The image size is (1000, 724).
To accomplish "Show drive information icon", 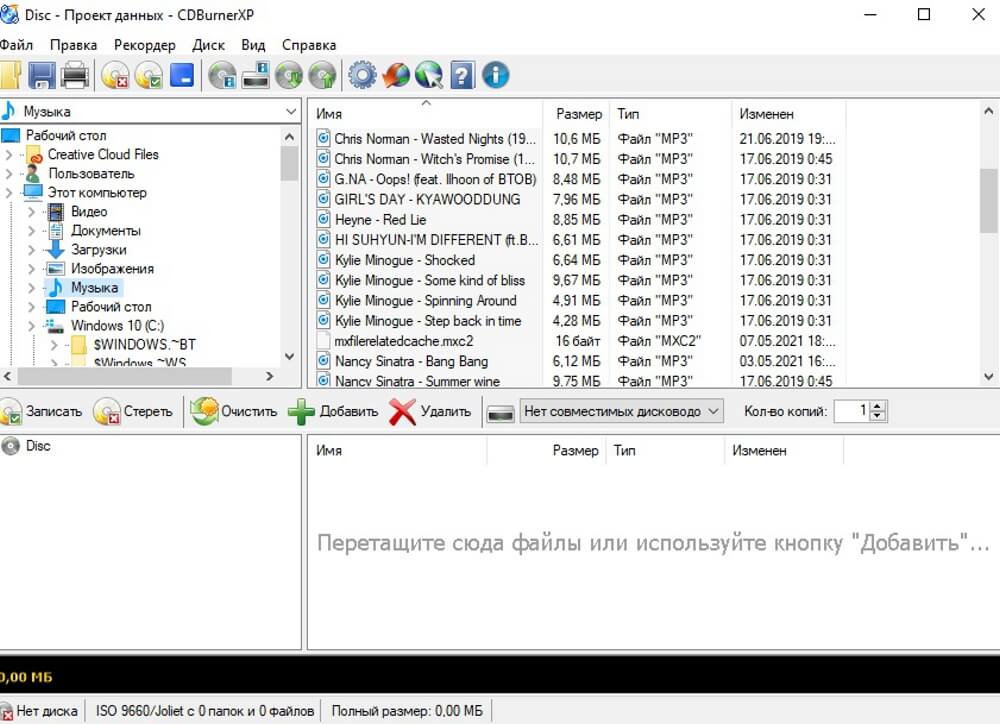I will click(255, 75).
